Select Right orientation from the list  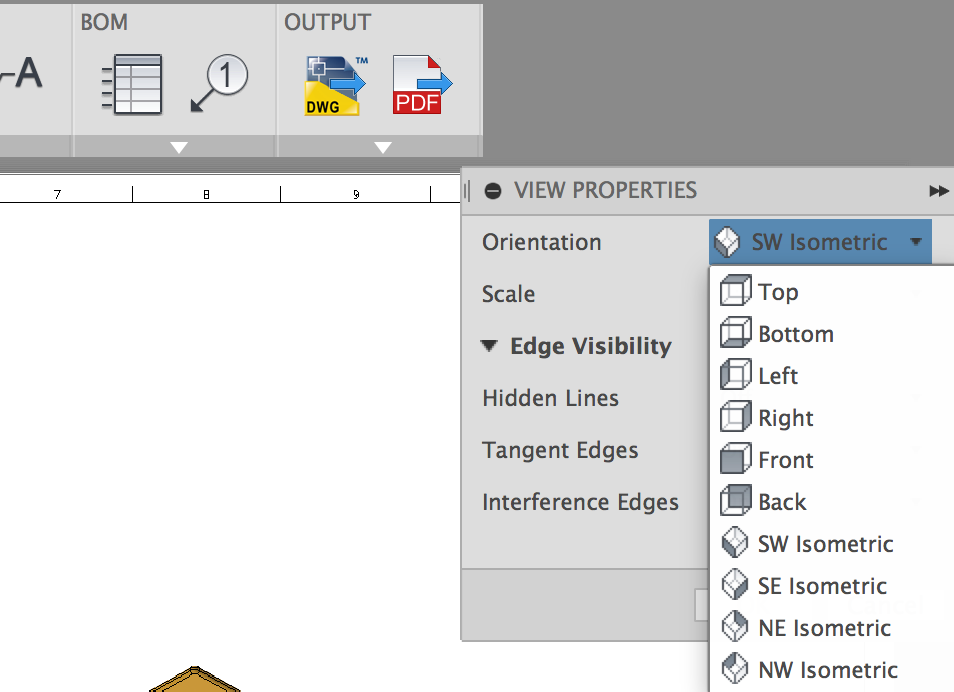click(x=831, y=418)
